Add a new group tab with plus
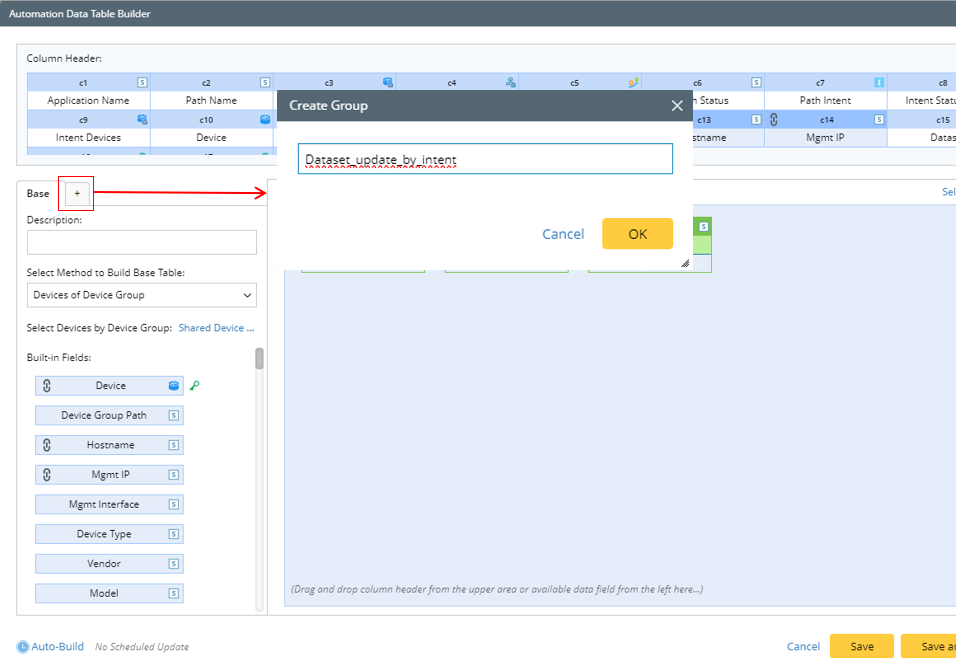The image size is (956, 658). click(77, 193)
